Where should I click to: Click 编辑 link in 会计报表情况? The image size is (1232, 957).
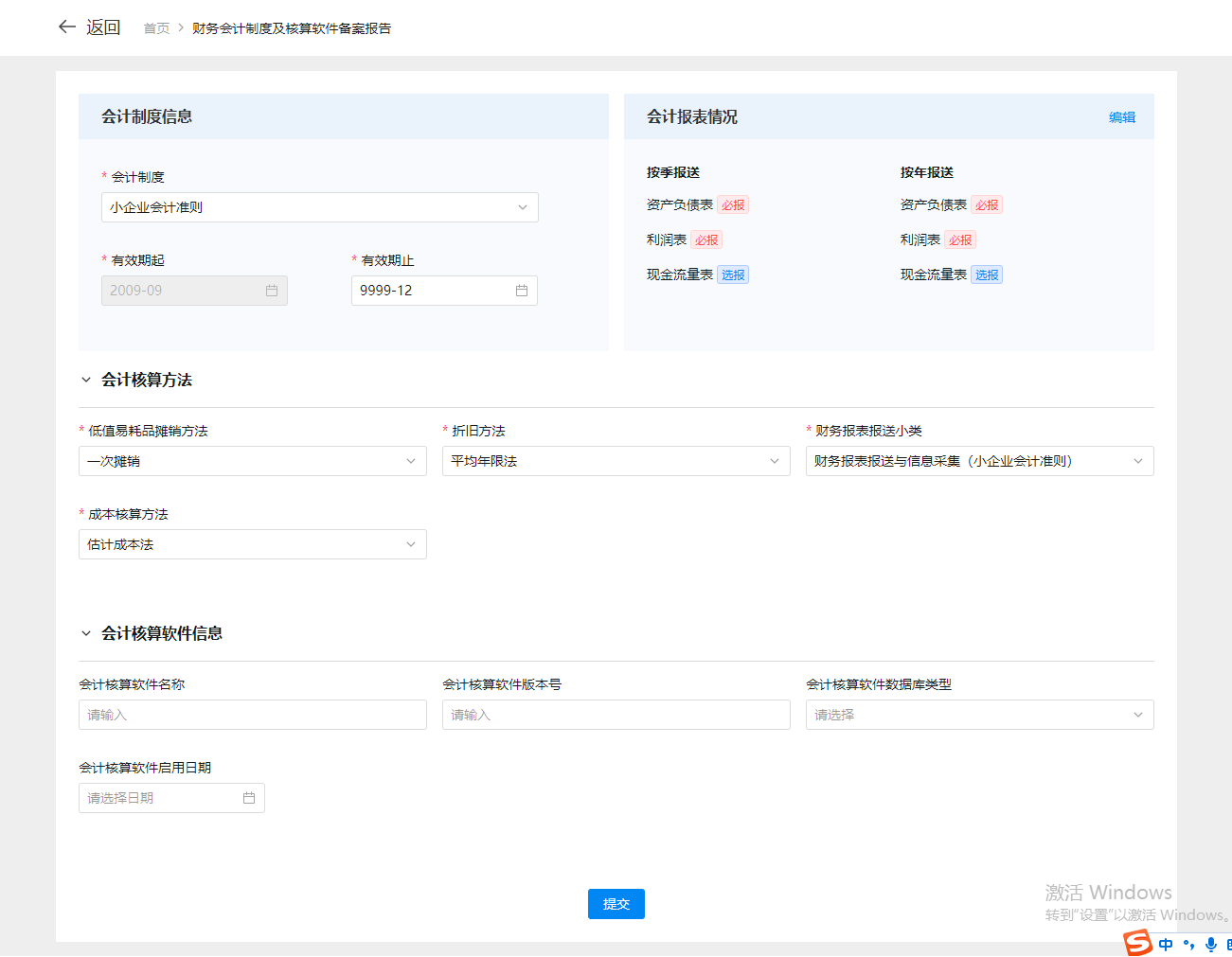click(1121, 117)
